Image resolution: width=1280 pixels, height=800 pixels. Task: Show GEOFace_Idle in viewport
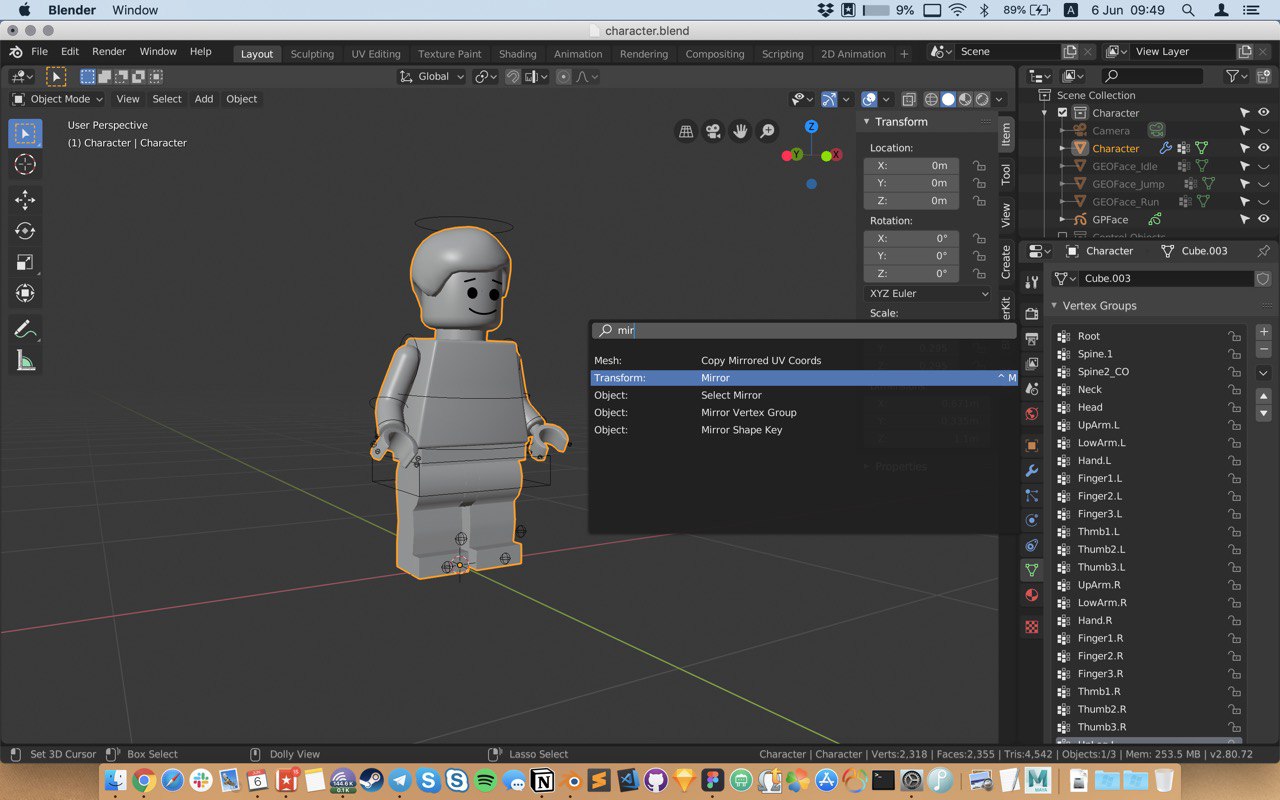coord(1264,166)
